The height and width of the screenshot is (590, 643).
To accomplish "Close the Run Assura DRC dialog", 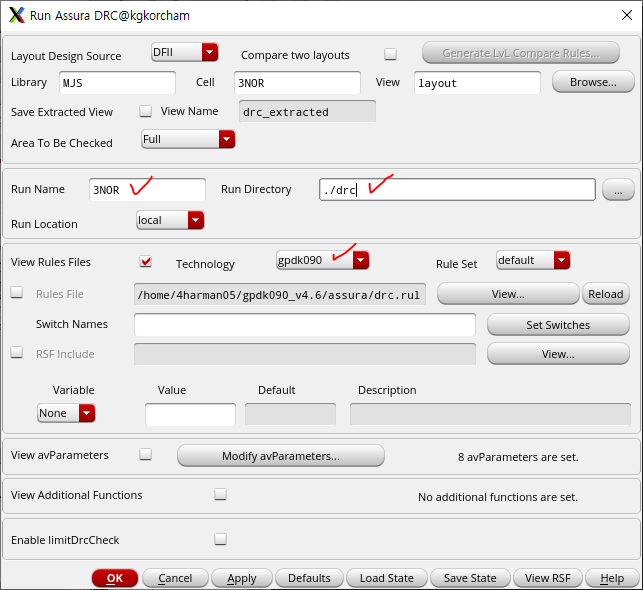I will click(x=627, y=16).
